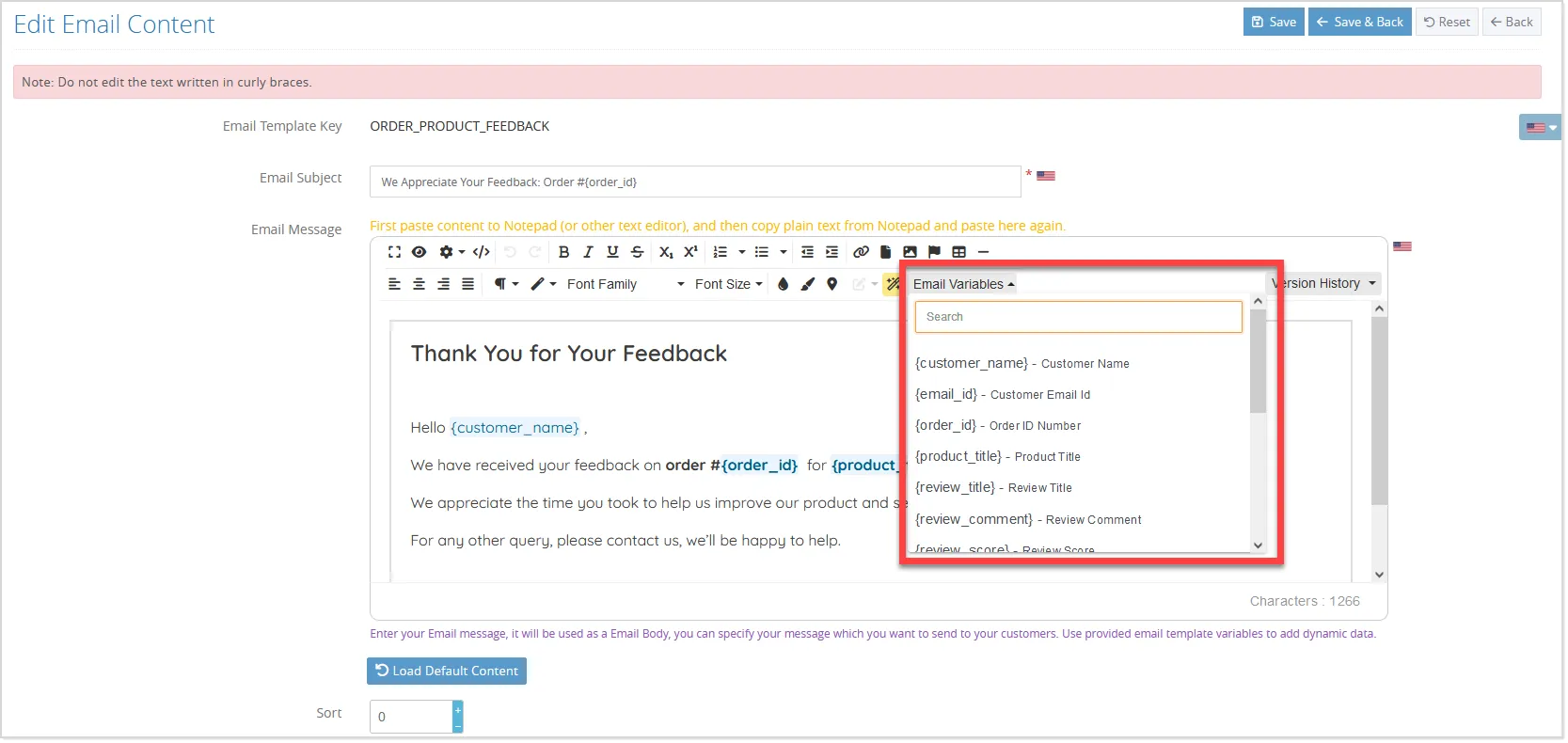
Task: Click Load Default Content button
Action: (447, 671)
